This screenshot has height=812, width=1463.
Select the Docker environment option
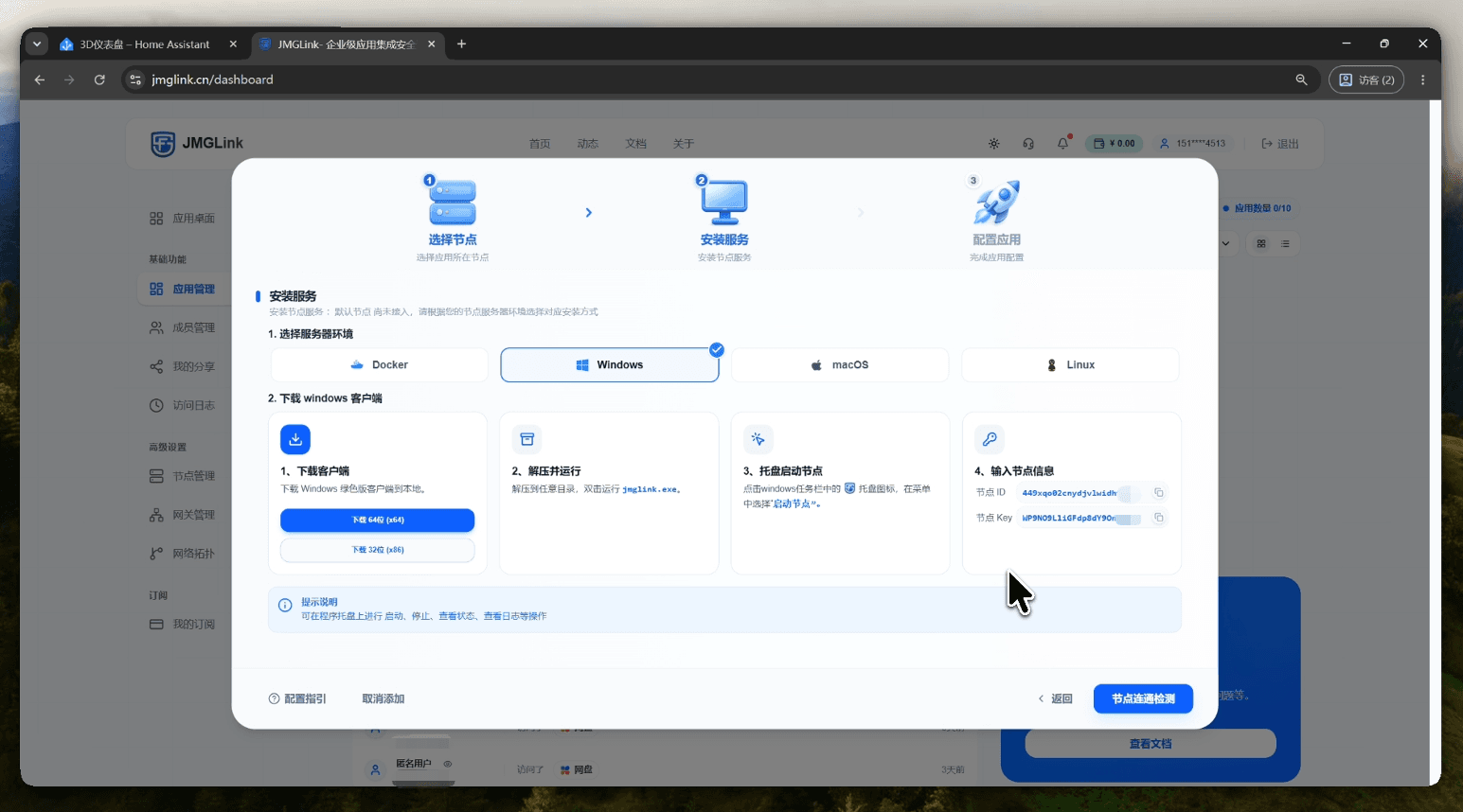(x=379, y=365)
